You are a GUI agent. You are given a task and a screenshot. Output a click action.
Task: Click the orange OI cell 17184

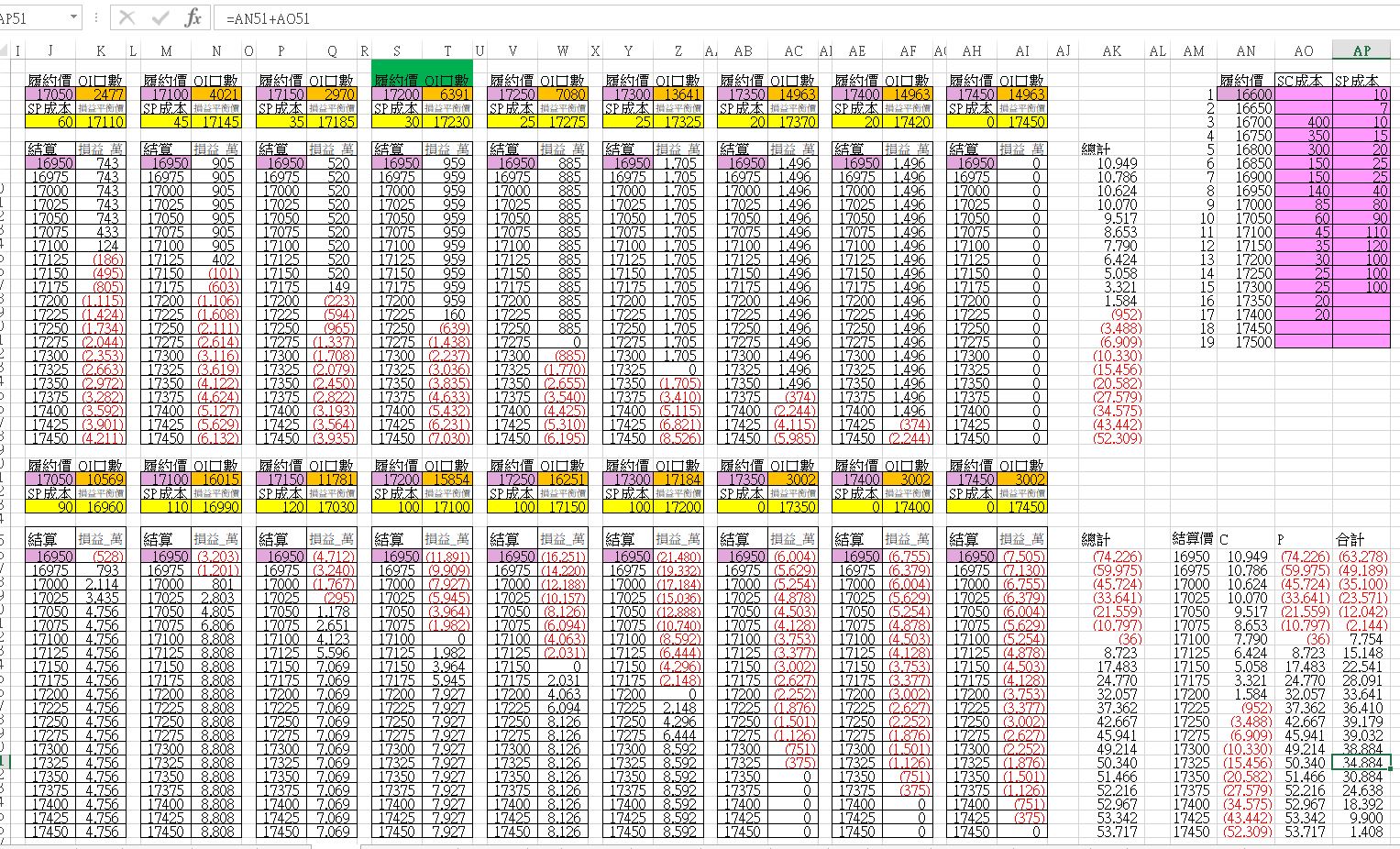[679, 480]
